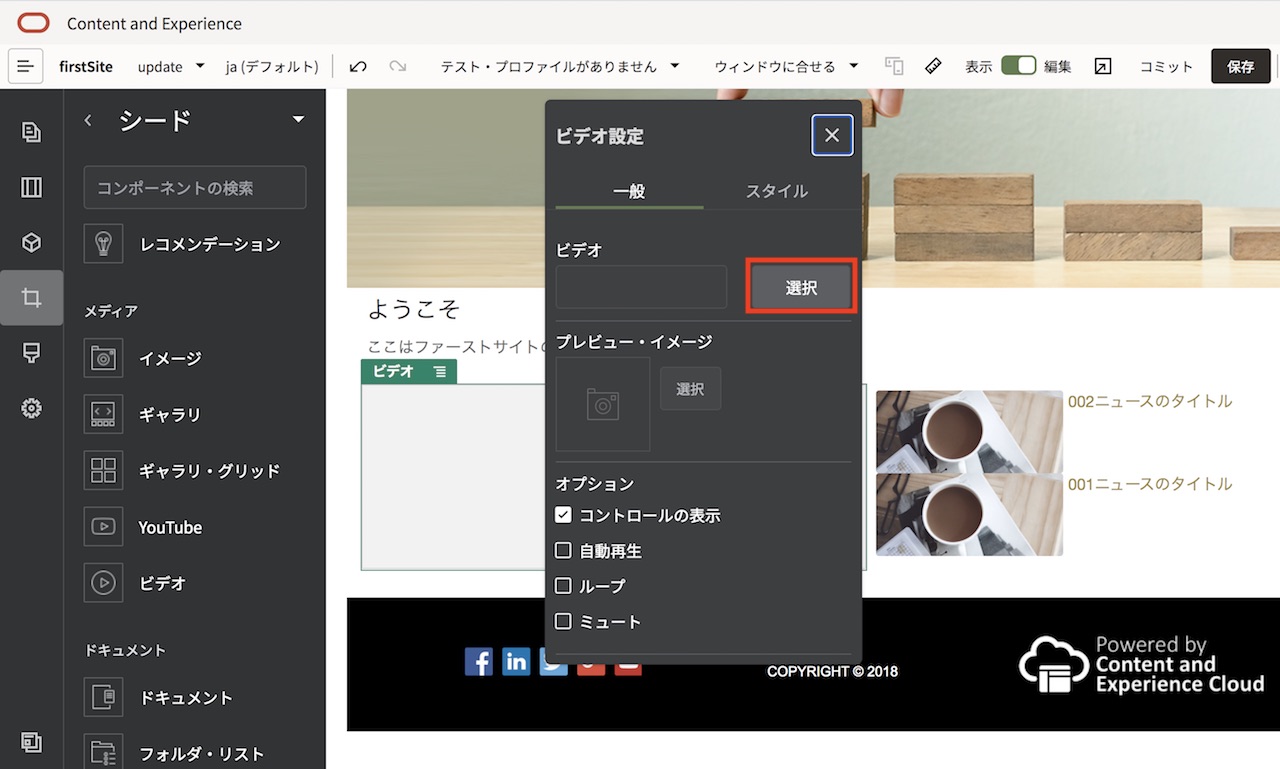This screenshot has width=1280, height=769.
Task: Click the open-in-new-window arrow icon
Action: pos(1102,65)
